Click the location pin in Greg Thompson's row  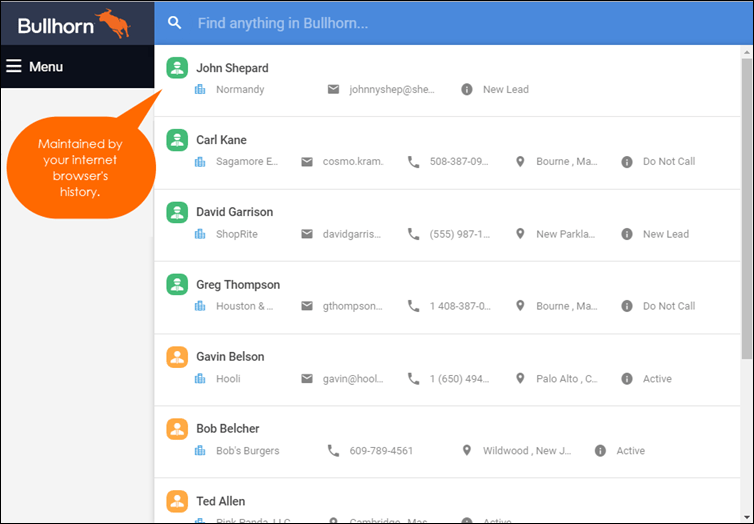[520, 306]
